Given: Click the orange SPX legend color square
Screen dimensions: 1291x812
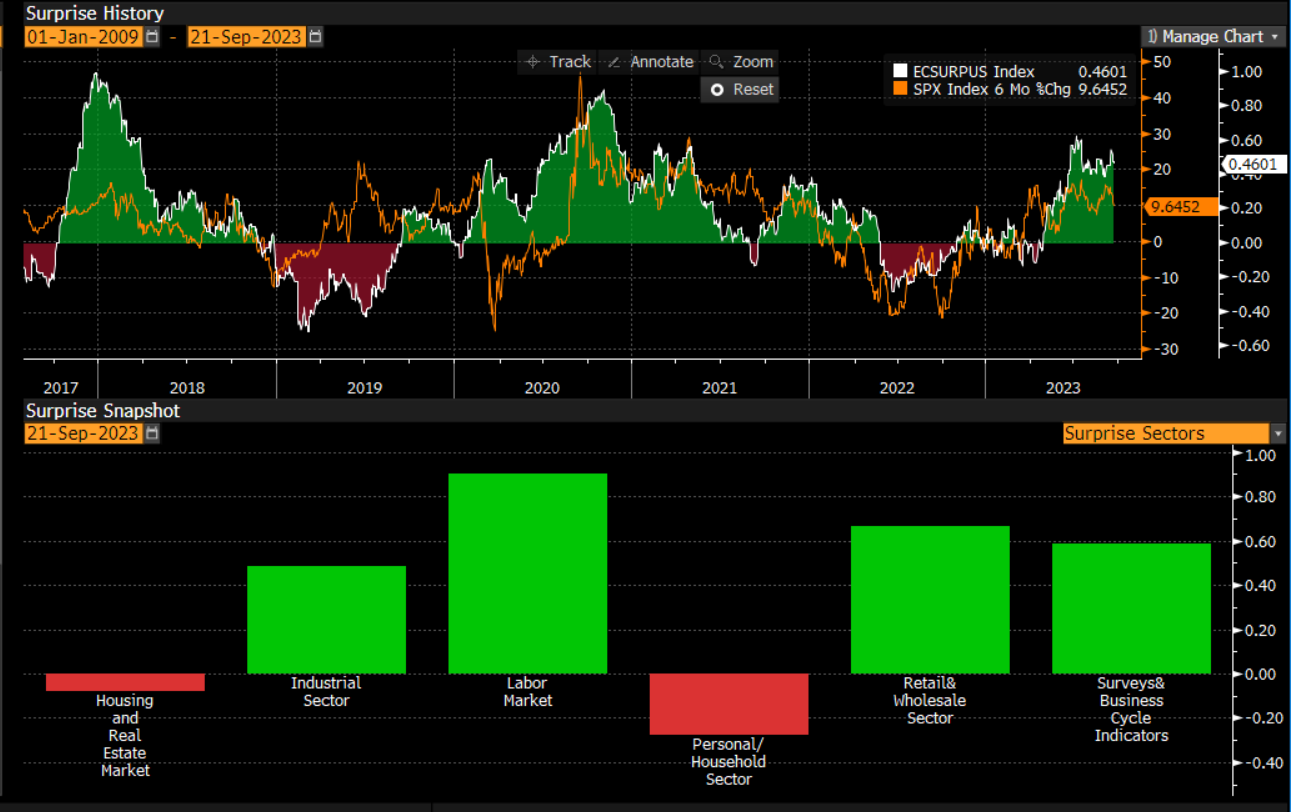Looking at the screenshot, I should 900,89.
